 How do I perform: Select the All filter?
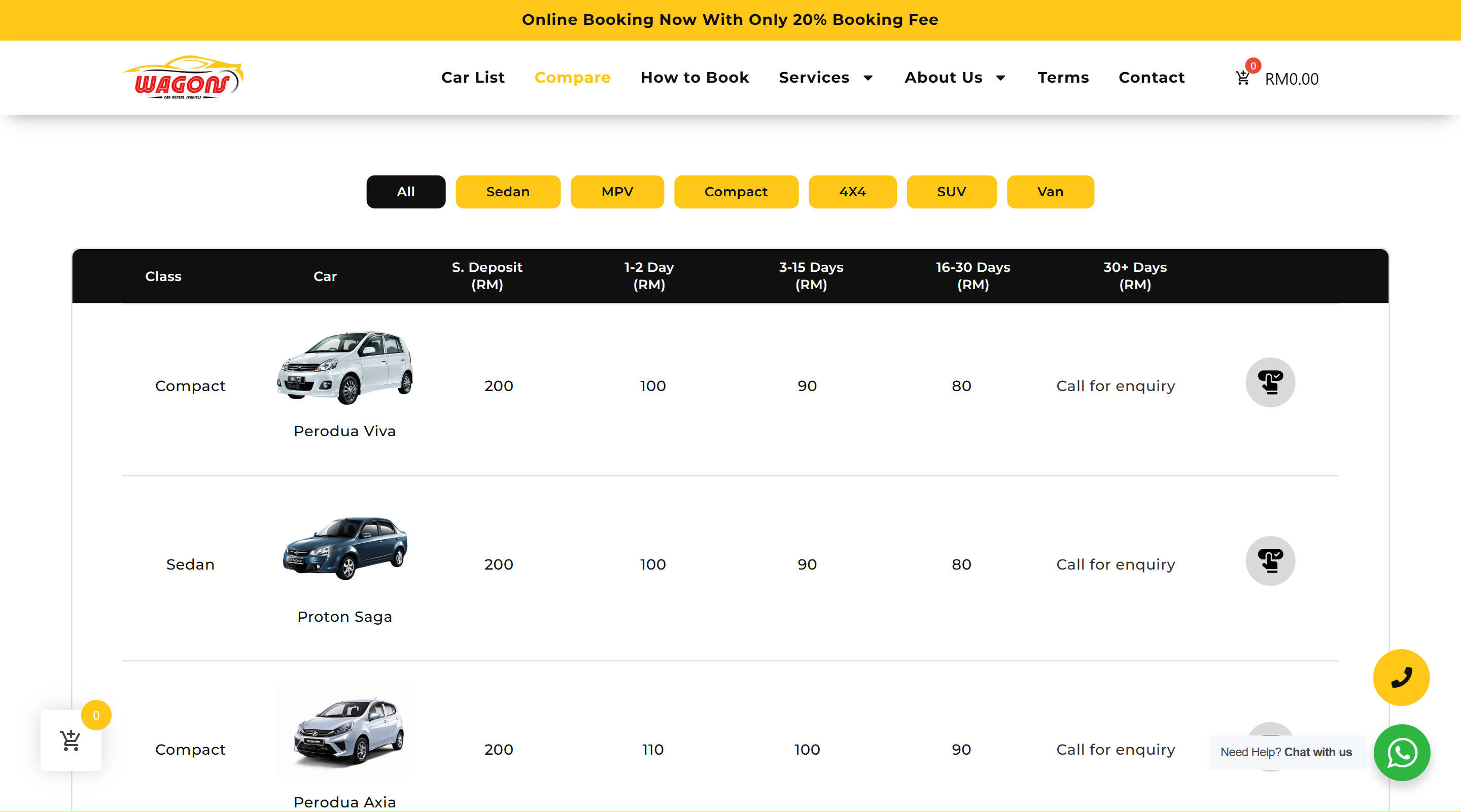405,192
